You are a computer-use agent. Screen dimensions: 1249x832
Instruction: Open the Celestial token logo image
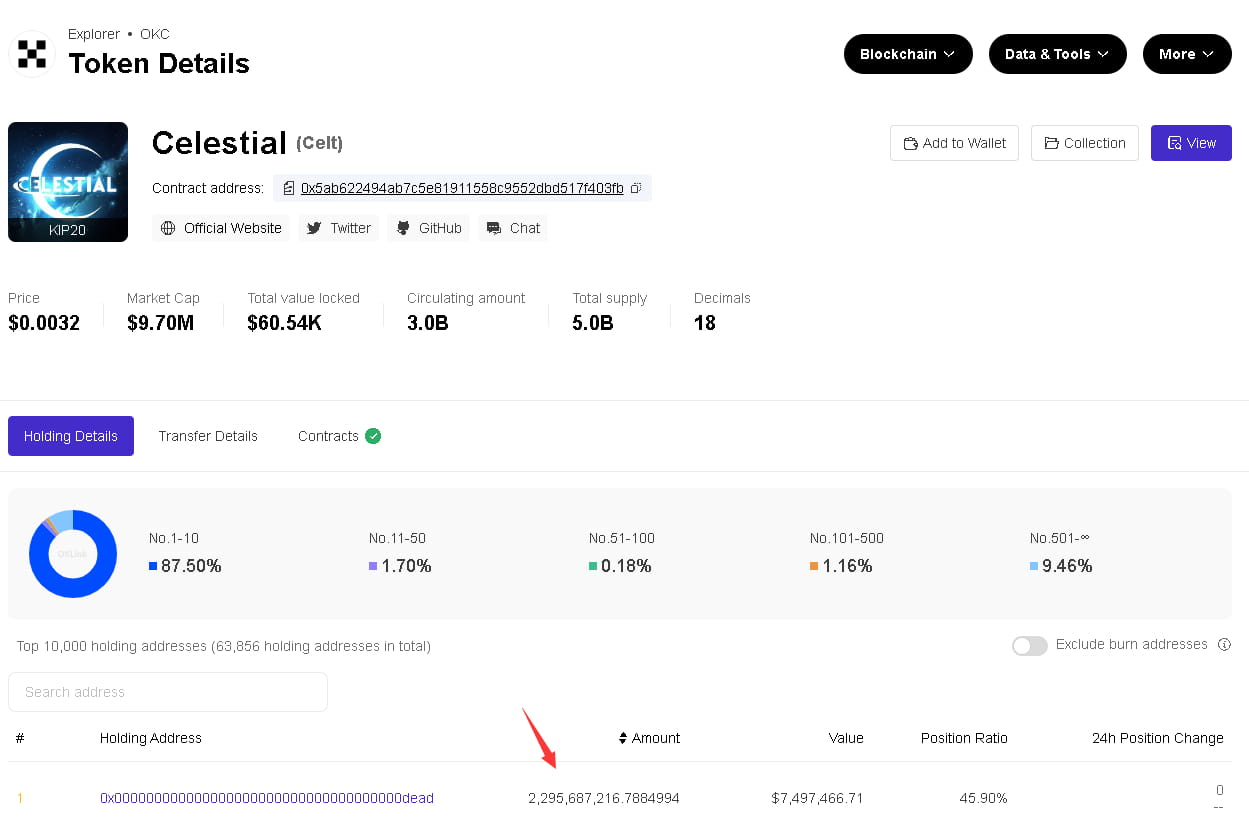click(x=68, y=182)
